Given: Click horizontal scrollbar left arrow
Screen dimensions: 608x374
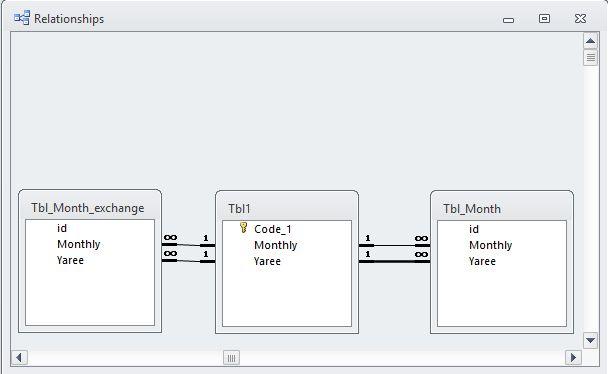Looking at the screenshot, I should 19,357.
